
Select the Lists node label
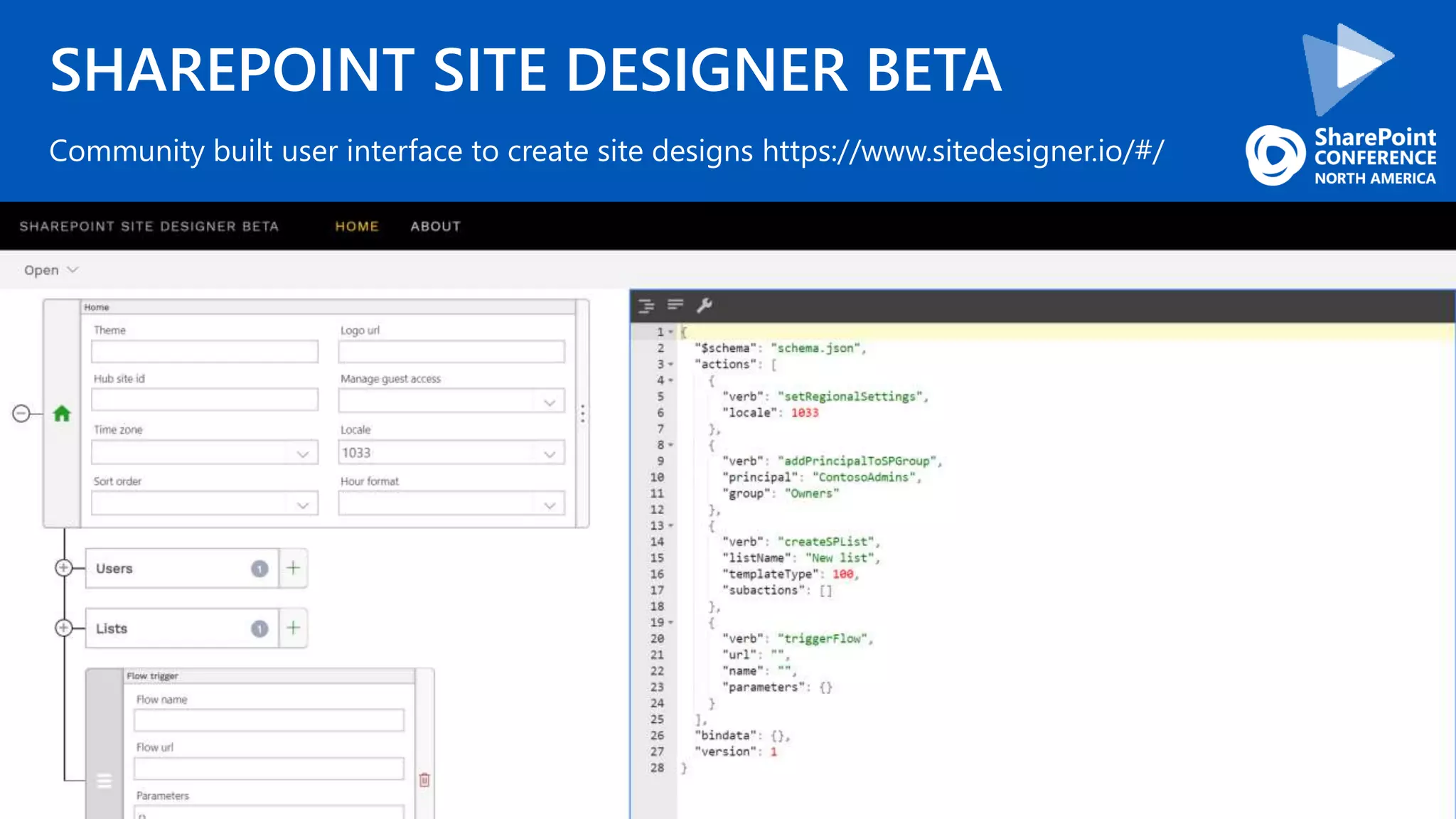[112, 628]
